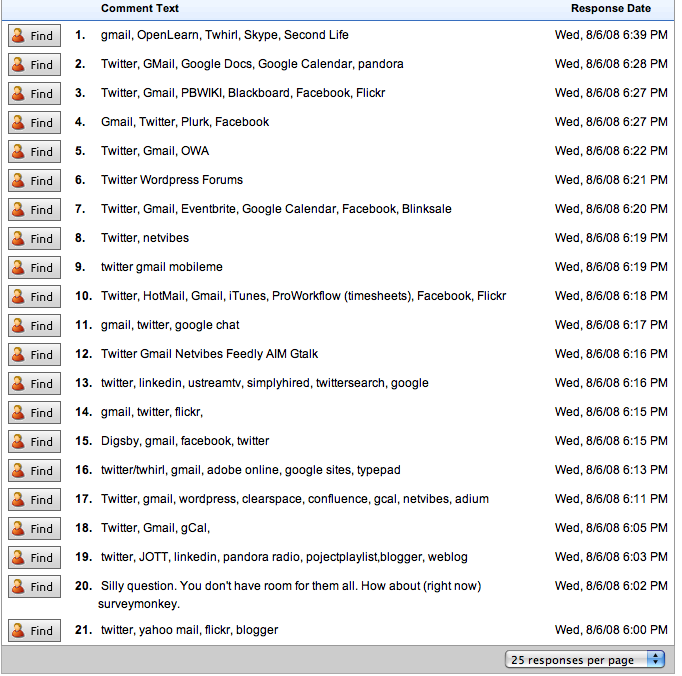The image size is (682, 676).
Task: Click Find beside twitter, yahoo mail, flickr, blogger
Action: click(34, 630)
